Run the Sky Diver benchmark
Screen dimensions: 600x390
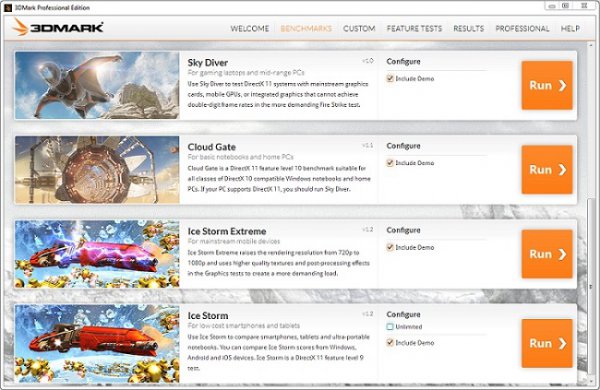pos(547,85)
